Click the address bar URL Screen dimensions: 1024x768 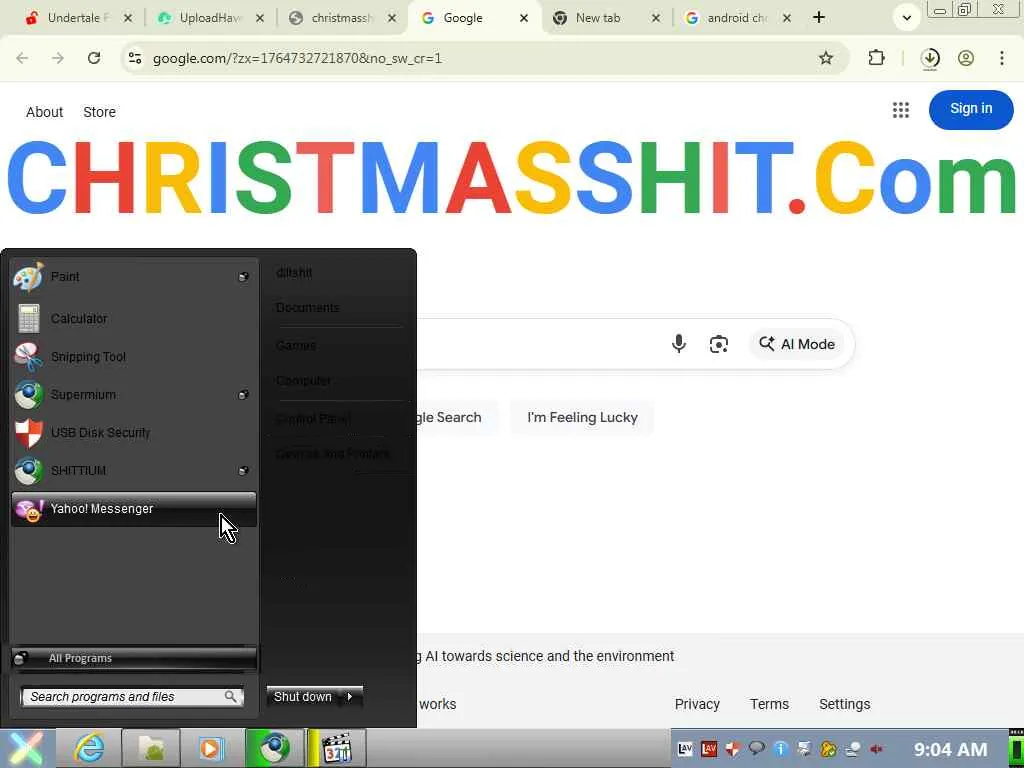click(297, 58)
